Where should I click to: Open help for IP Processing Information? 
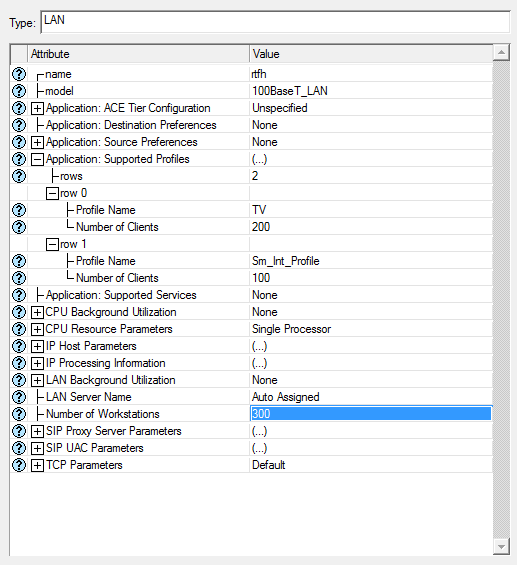tap(19, 363)
